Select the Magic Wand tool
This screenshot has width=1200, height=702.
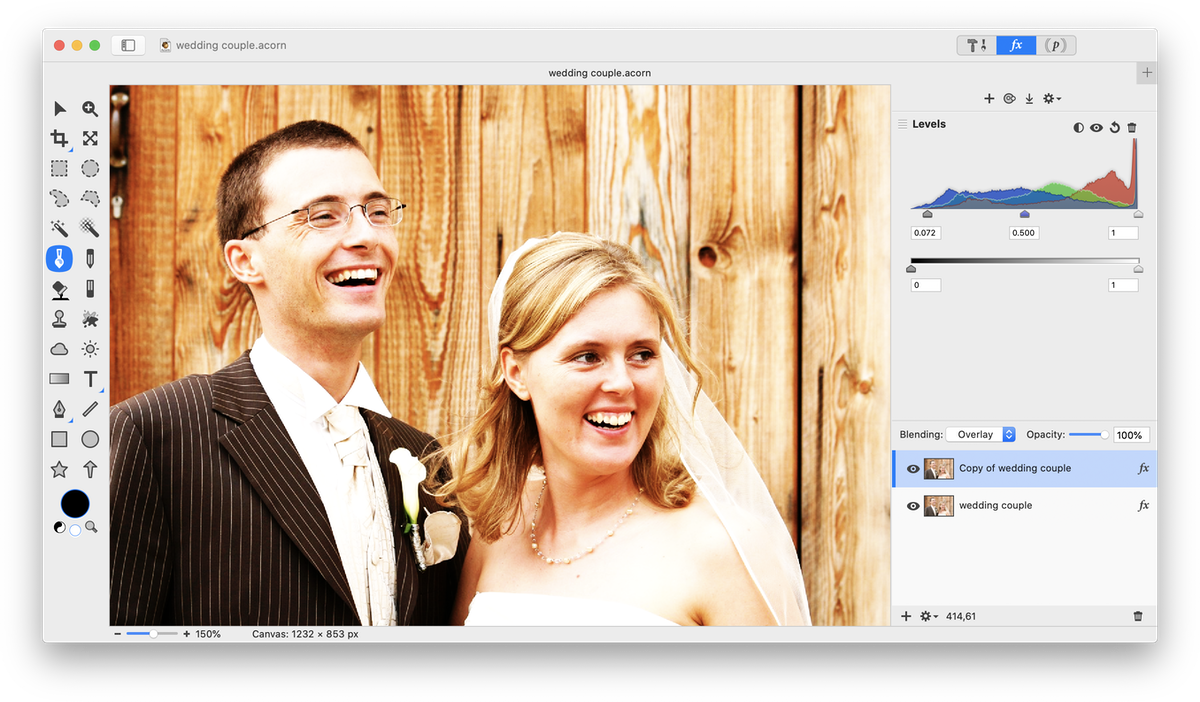pos(60,229)
